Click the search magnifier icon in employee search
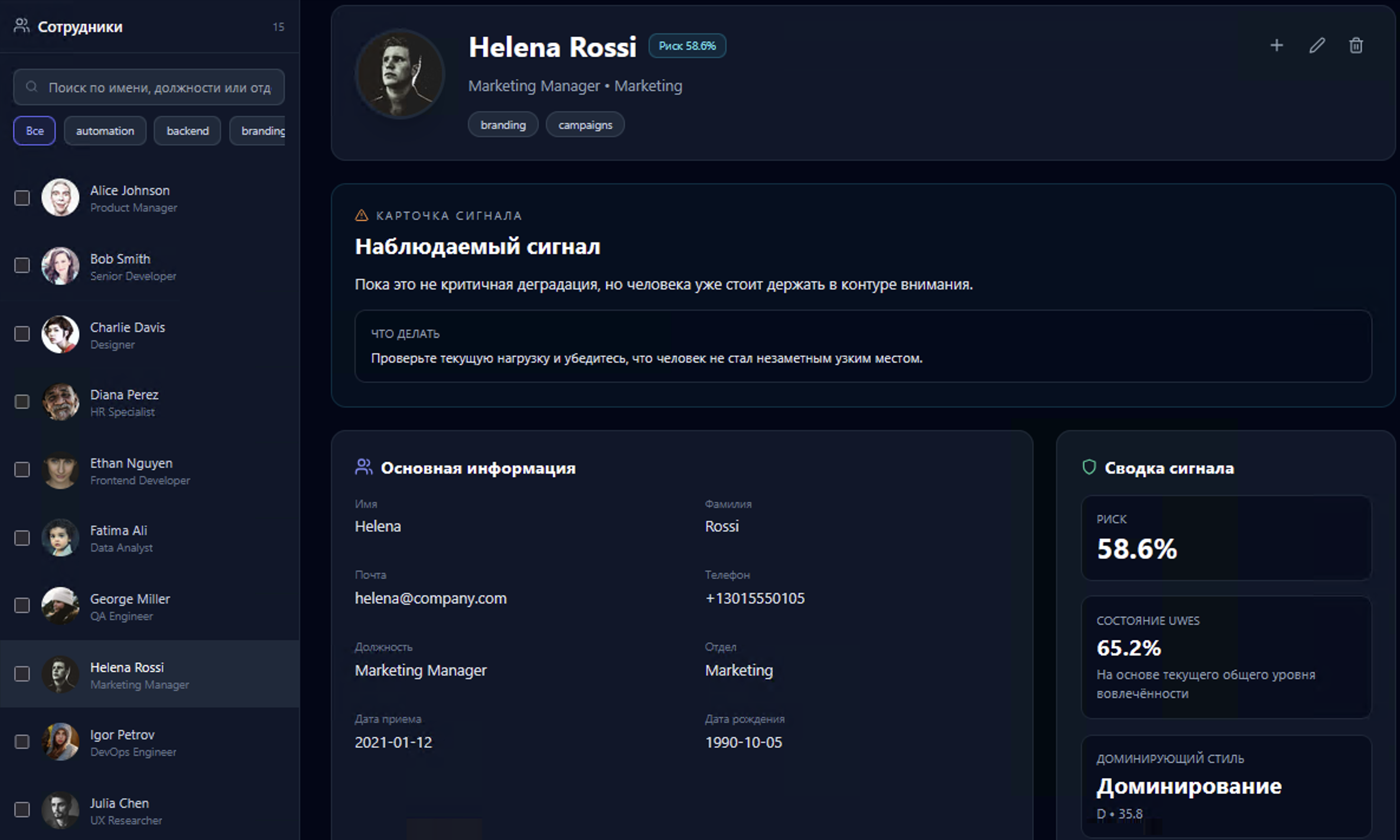Image resolution: width=1400 pixels, height=840 pixels. tap(32, 87)
